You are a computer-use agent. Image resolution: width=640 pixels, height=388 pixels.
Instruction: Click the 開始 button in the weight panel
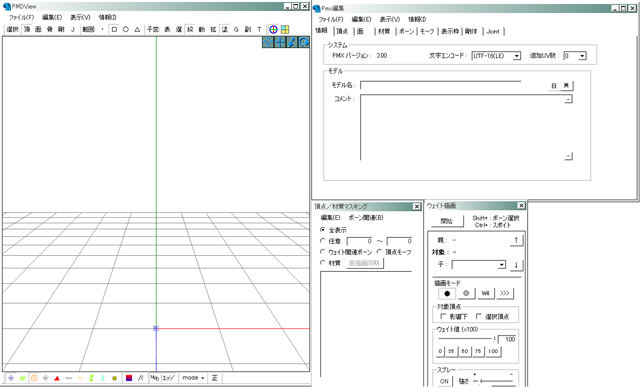[x=447, y=221]
